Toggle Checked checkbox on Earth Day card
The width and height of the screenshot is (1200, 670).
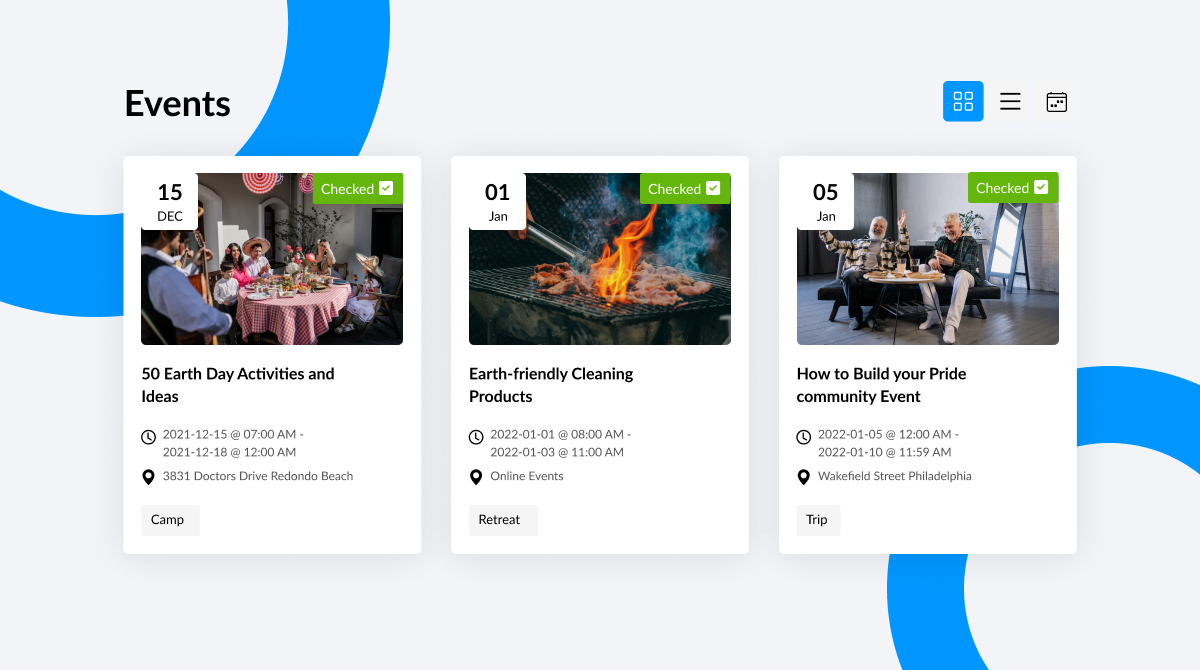[x=386, y=188]
